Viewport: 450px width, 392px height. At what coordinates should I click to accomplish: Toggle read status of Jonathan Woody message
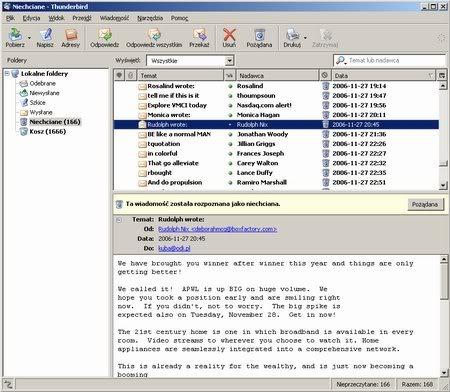pos(230,134)
